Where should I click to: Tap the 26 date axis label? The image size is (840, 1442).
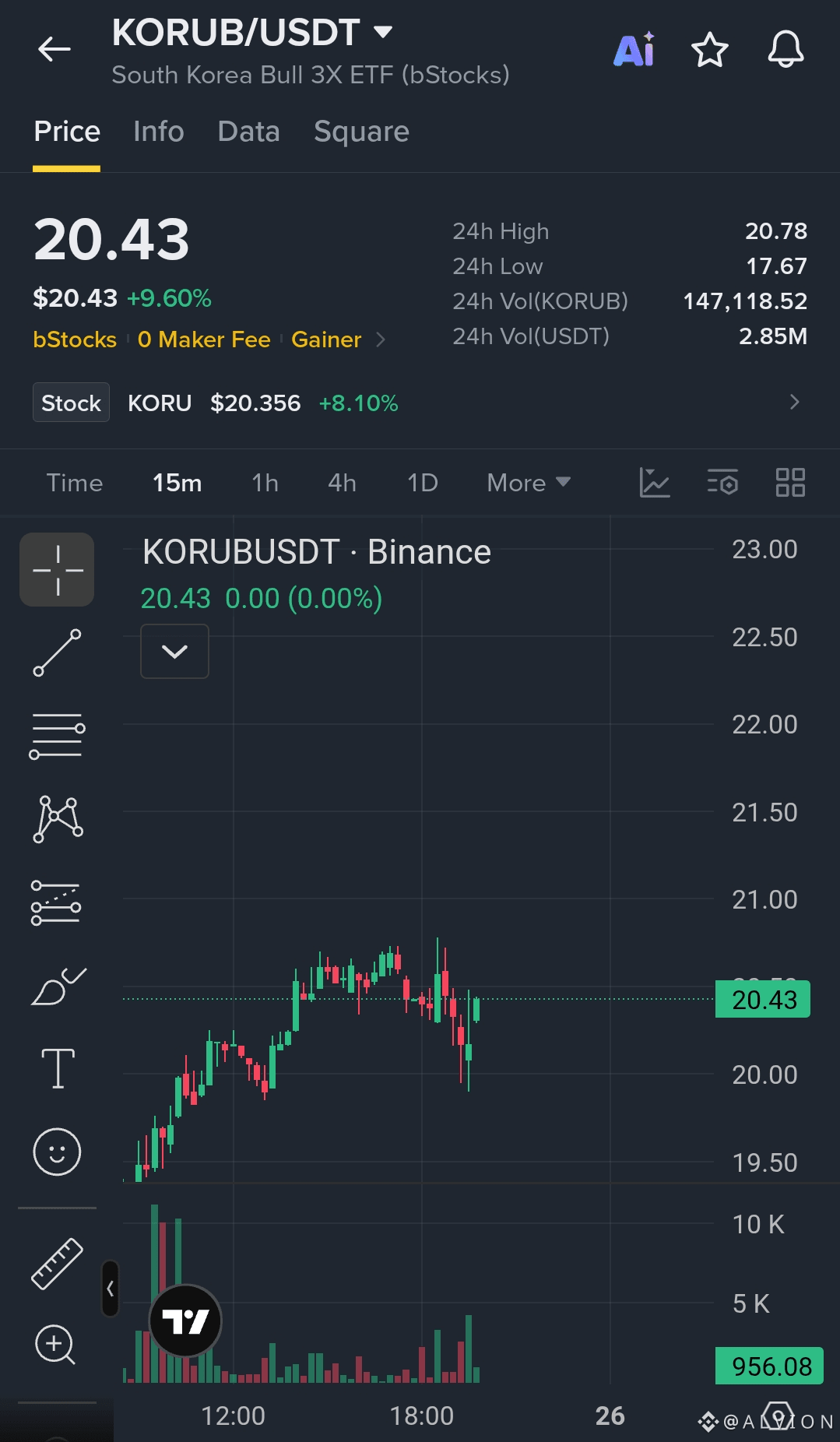coord(610,1416)
